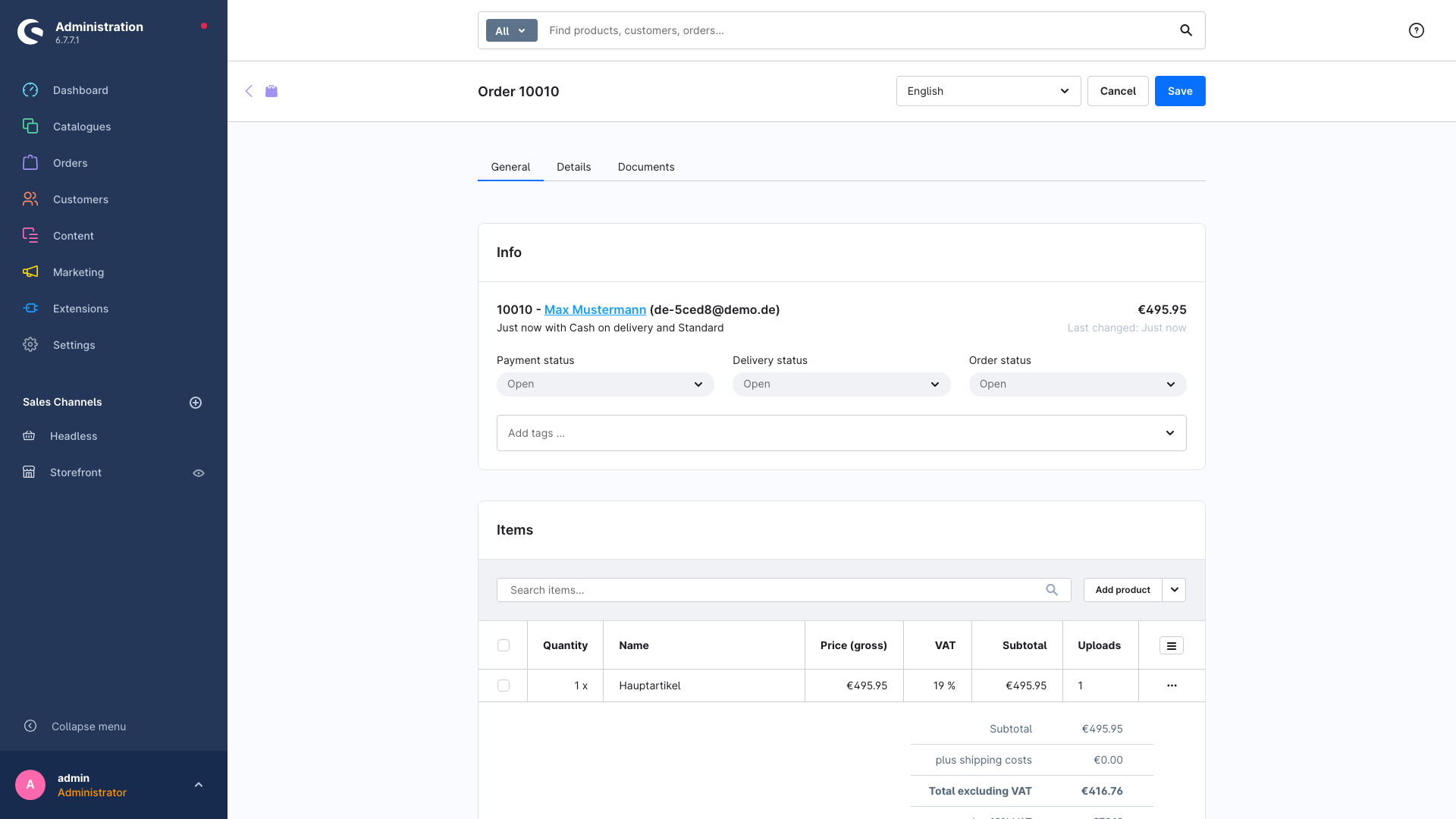Click the global search magnifier icon
This screenshot has width=1456, height=819.
(x=1186, y=30)
